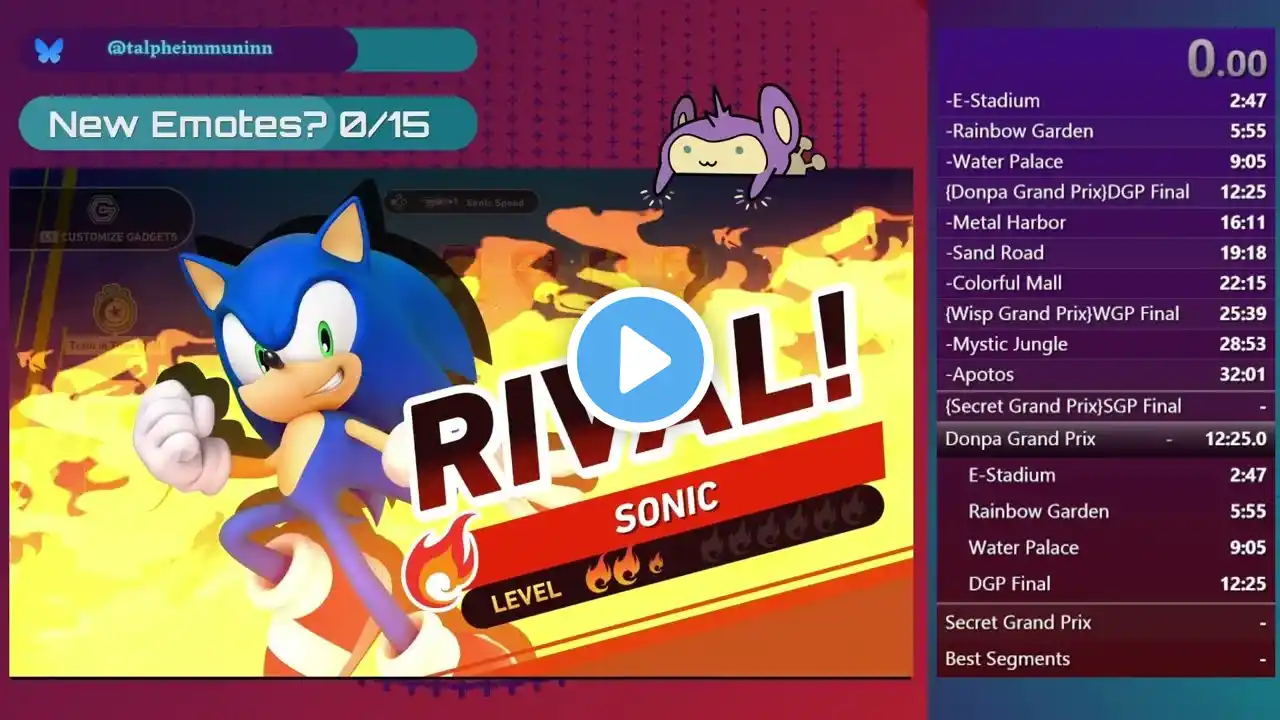Play the video with the center play button

coord(640,360)
